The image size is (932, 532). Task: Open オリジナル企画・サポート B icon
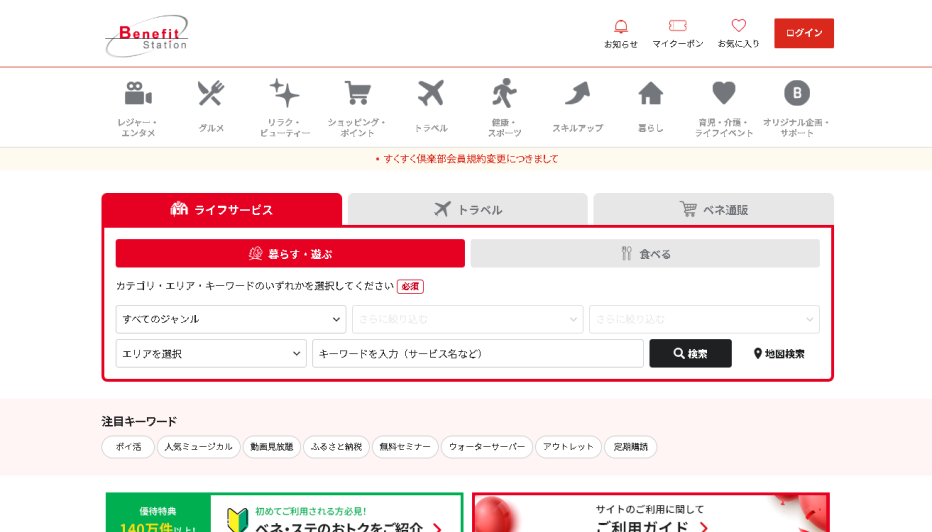coord(797,94)
